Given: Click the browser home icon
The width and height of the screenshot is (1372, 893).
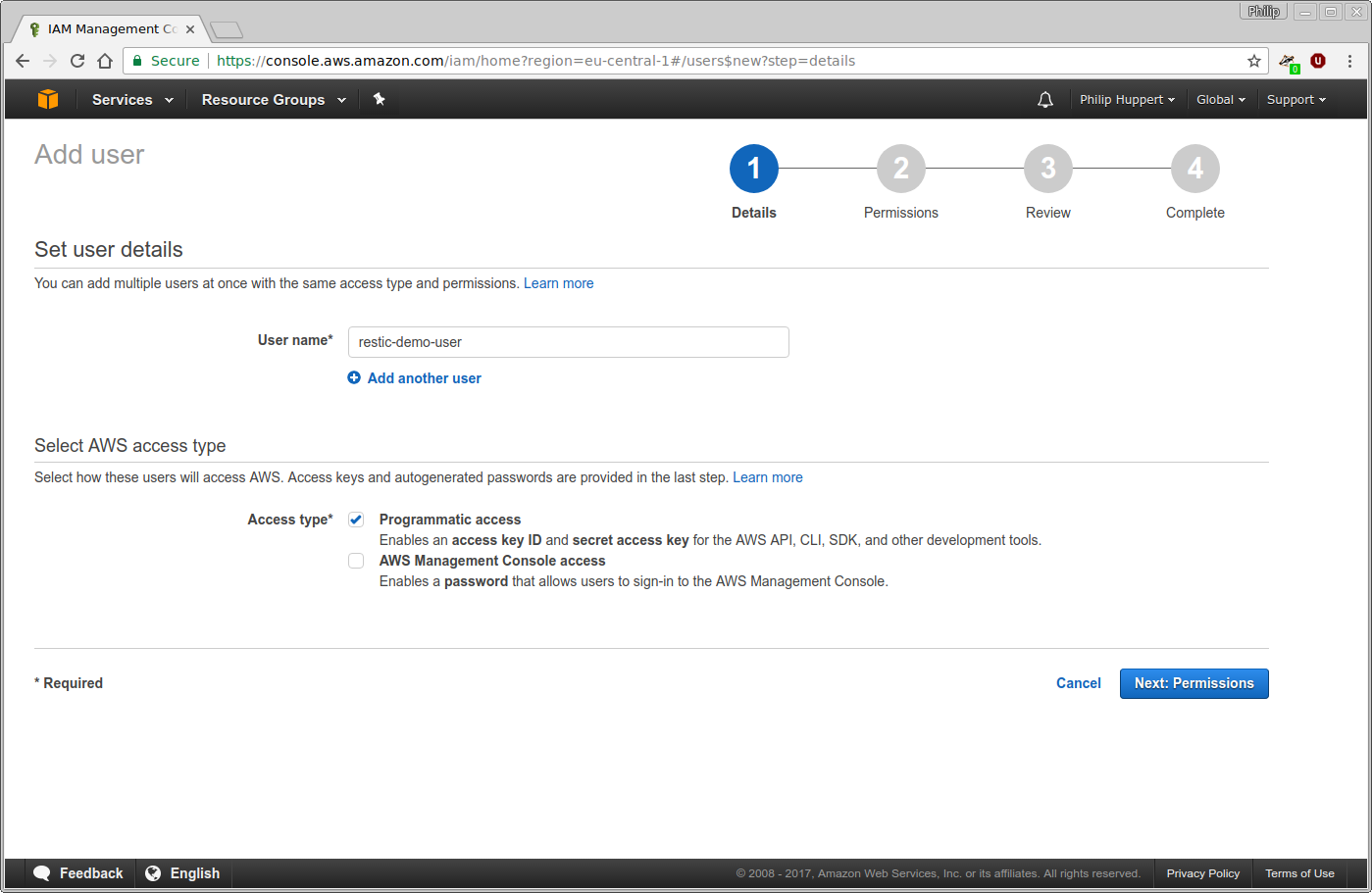Looking at the screenshot, I should pos(105,60).
